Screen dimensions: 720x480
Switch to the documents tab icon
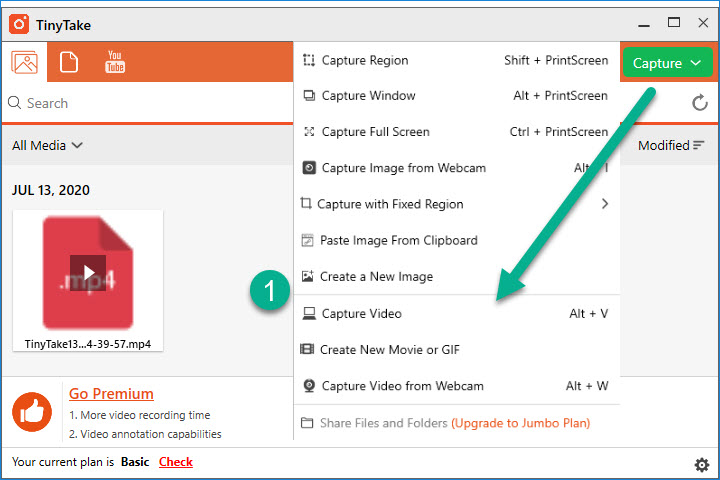point(69,62)
